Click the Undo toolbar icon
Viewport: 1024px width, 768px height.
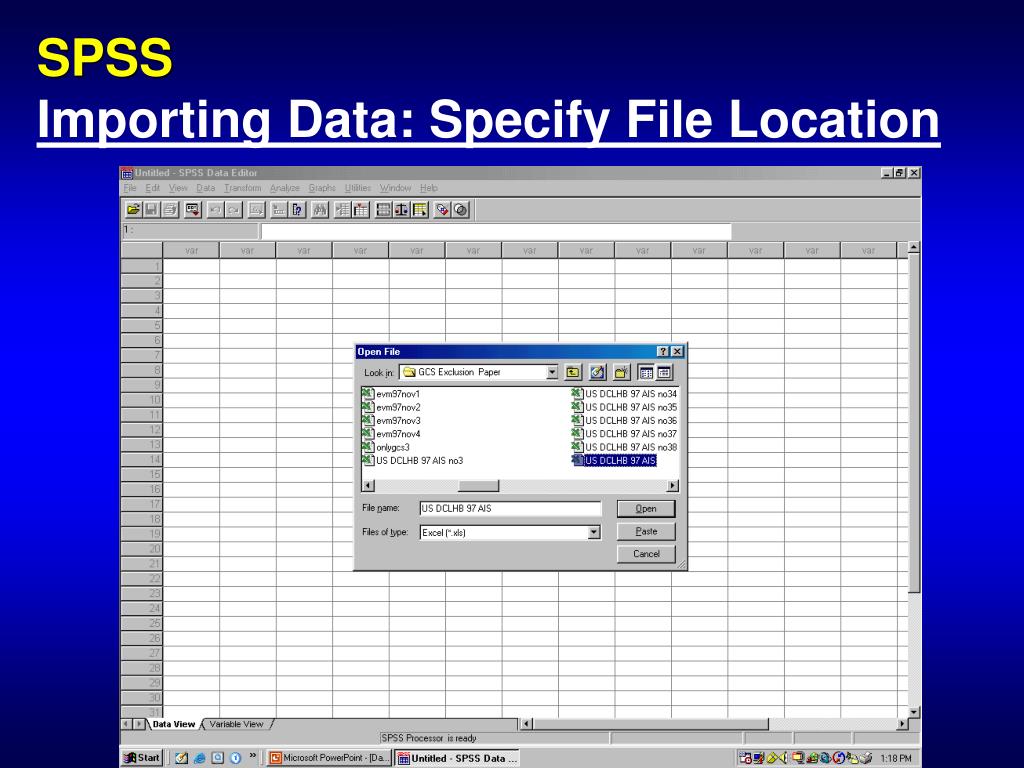pos(215,210)
